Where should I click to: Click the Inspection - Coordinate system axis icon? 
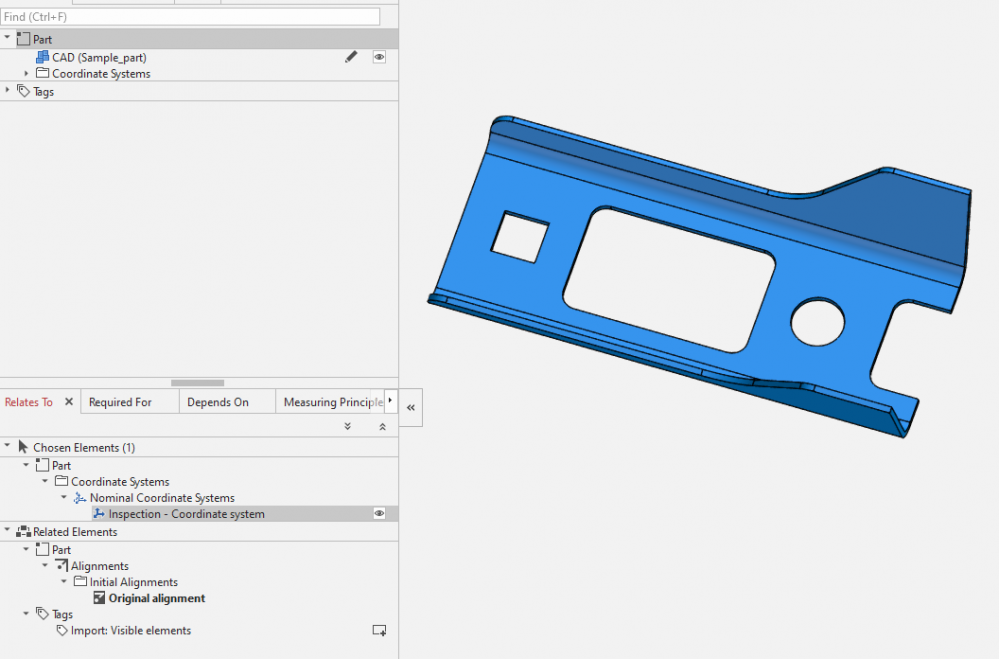(x=98, y=514)
